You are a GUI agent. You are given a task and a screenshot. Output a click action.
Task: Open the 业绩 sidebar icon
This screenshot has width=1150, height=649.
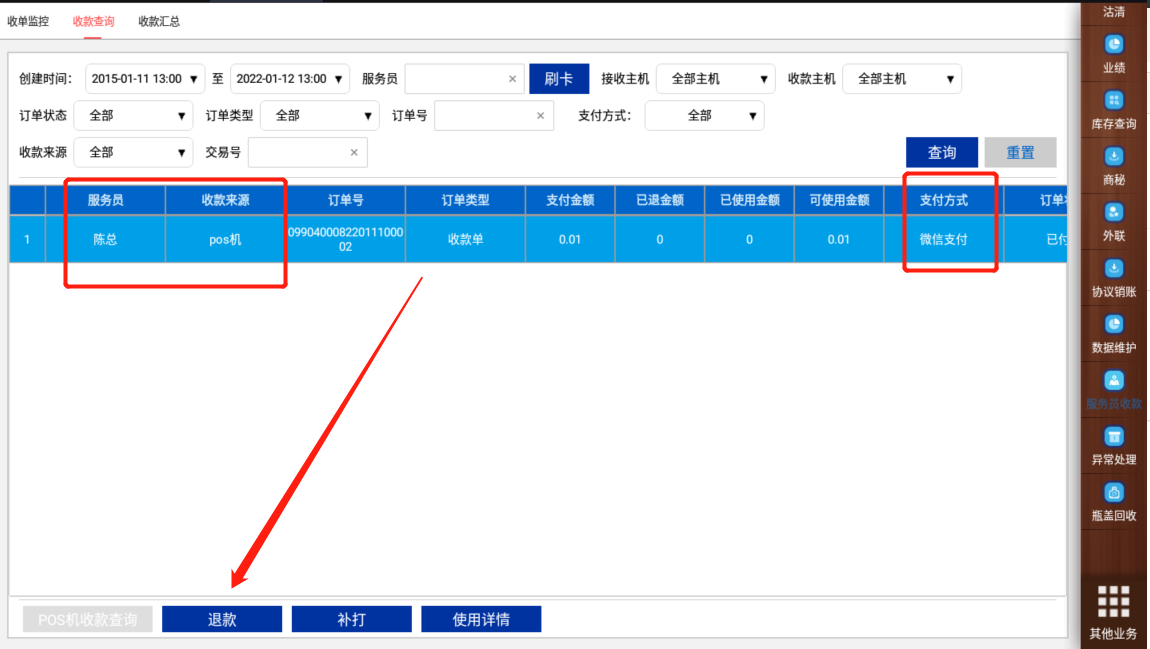tap(1113, 45)
